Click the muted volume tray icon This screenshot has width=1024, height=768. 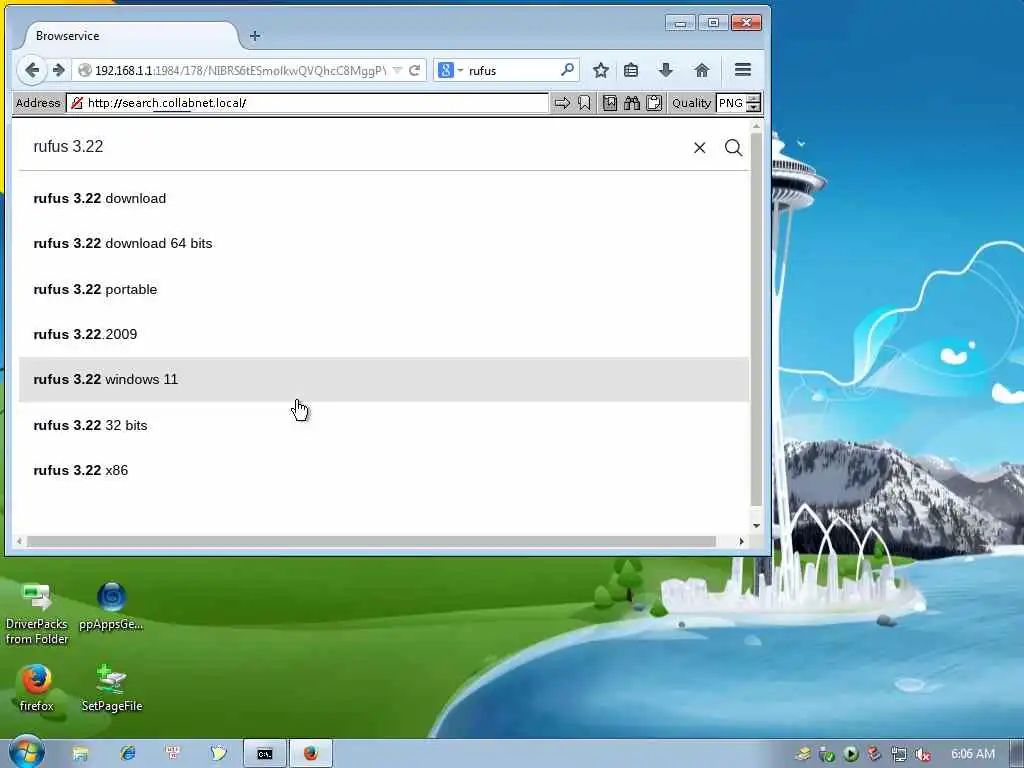tap(922, 754)
